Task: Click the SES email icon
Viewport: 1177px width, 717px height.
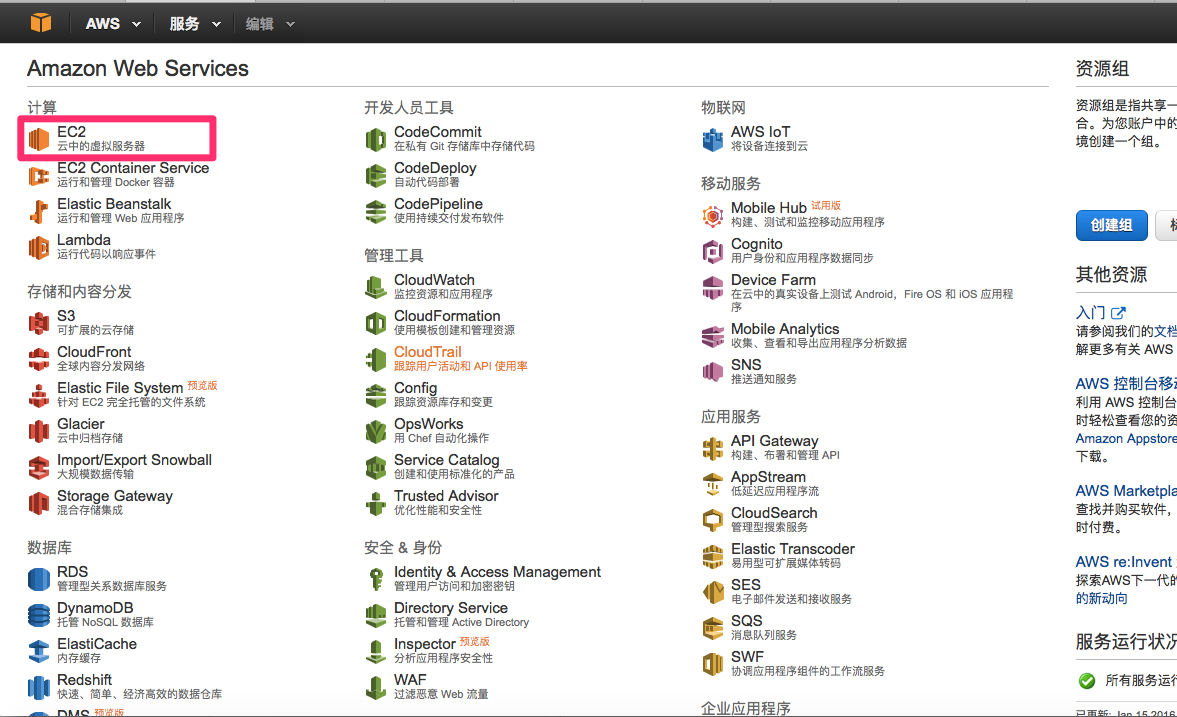Action: point(713,592)
